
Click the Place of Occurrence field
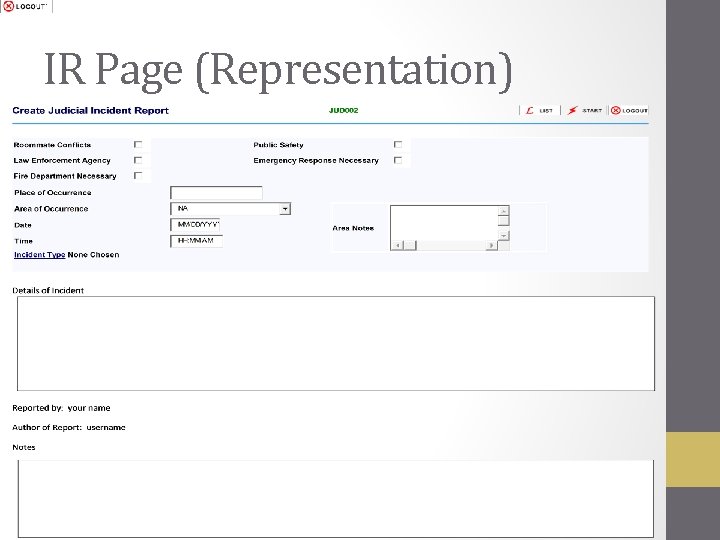point(216,193)
